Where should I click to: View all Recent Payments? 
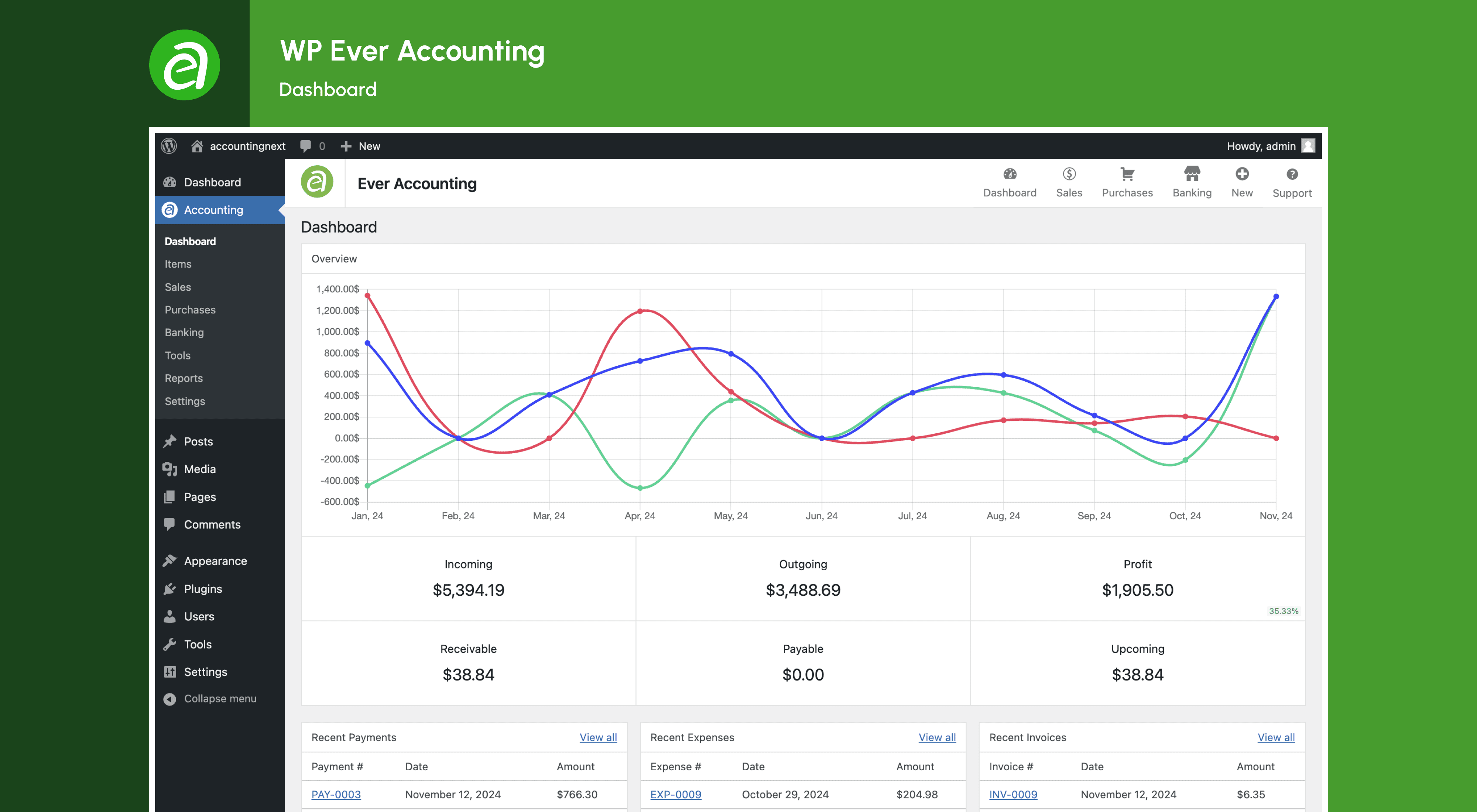pos(598,737)
